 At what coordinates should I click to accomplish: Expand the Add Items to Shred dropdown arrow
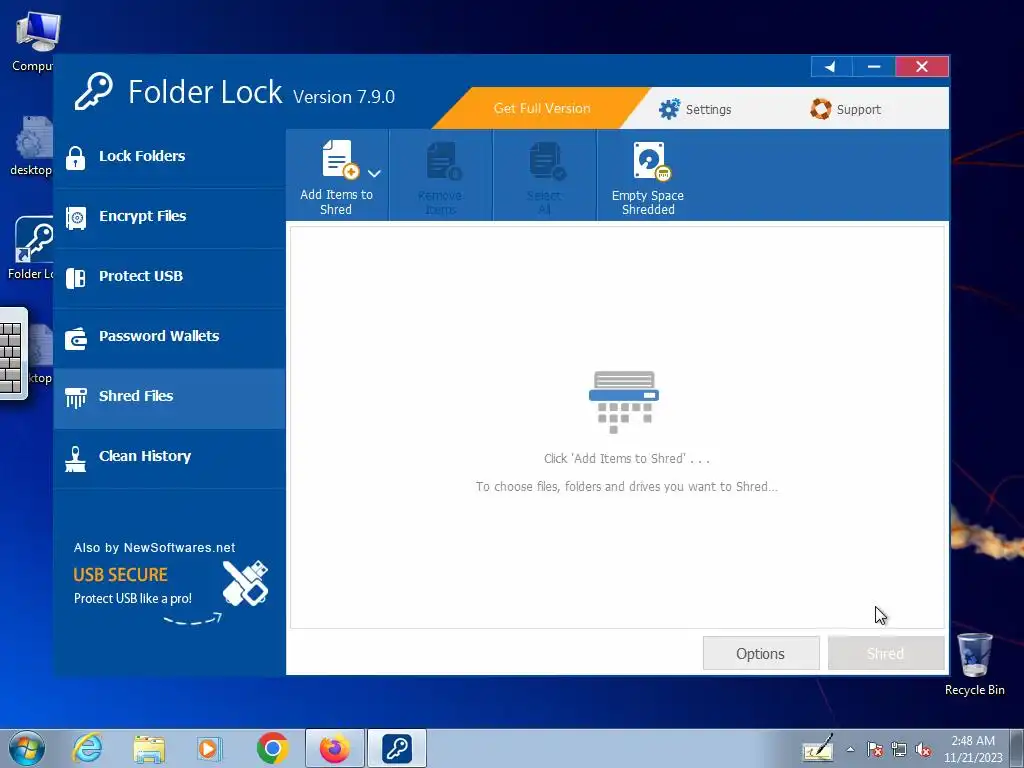[x=374, y=174]
